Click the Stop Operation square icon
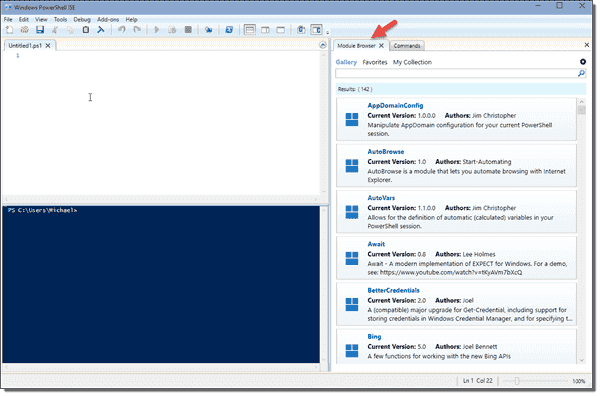Image resolution: width=600 pixels, height=396 pixels. click(x=188, y=30)
